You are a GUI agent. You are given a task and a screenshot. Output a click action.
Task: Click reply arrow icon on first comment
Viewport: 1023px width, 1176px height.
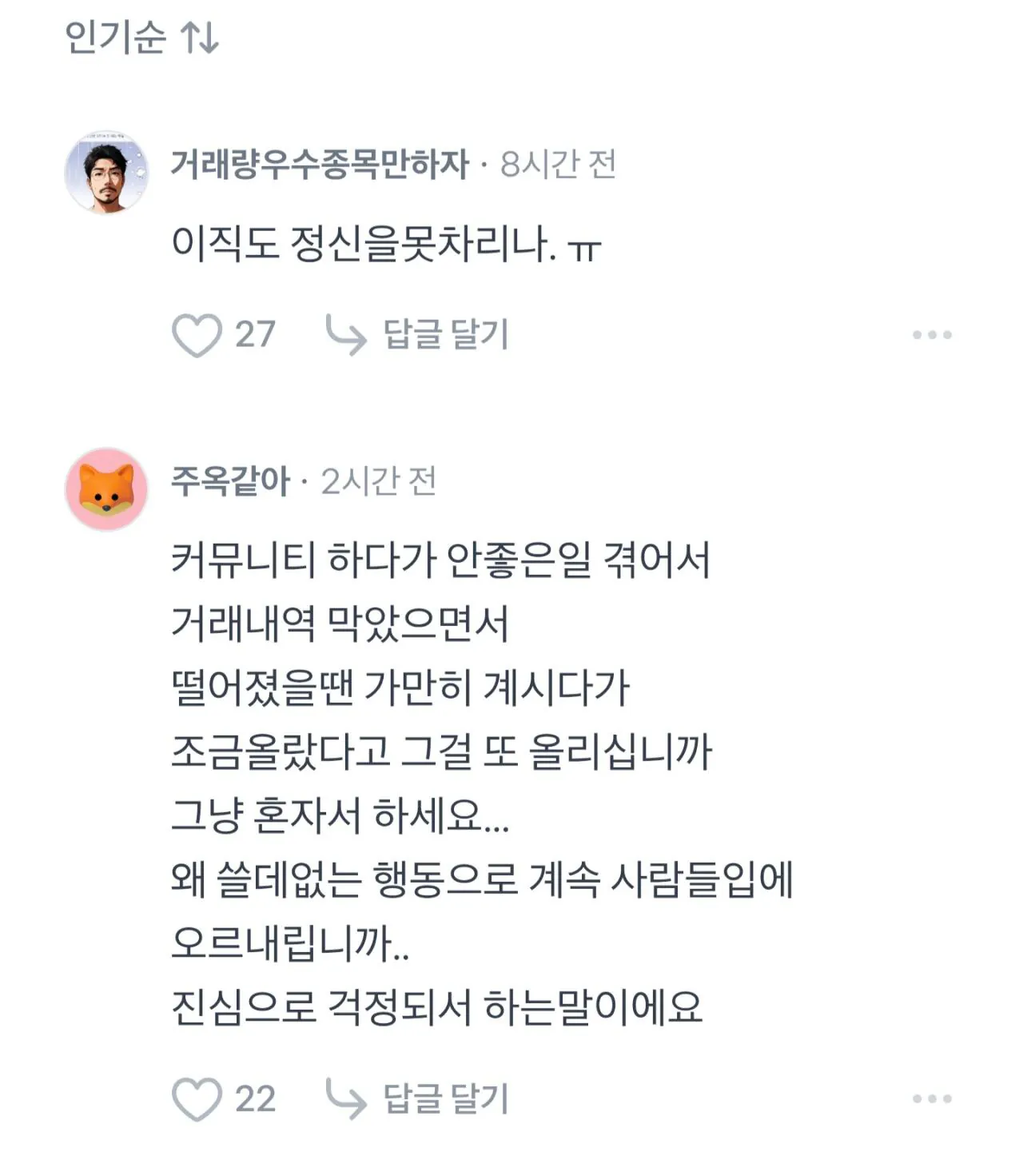coord(346,334)
